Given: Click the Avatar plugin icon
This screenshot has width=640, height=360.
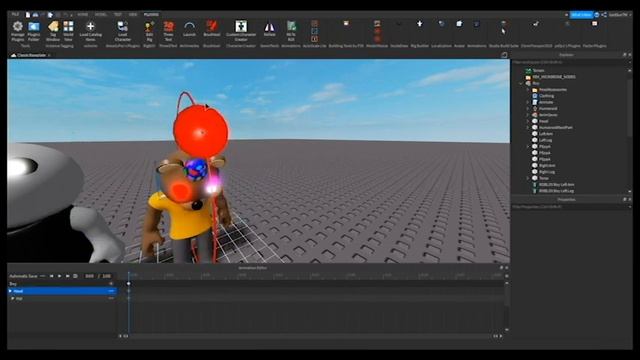Looking at the screenshot, I should tap(459, 24).
